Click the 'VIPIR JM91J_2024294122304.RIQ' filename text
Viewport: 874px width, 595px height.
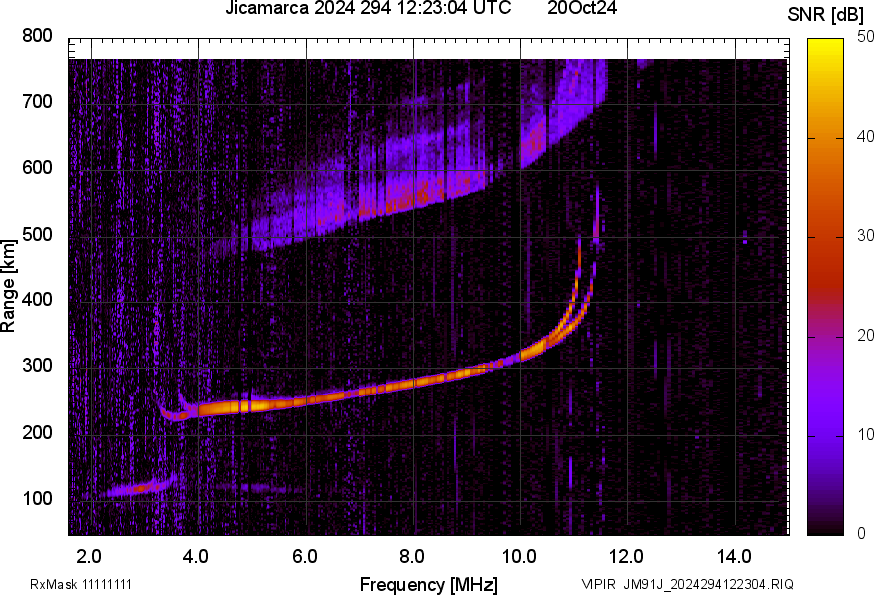[687, 584]
